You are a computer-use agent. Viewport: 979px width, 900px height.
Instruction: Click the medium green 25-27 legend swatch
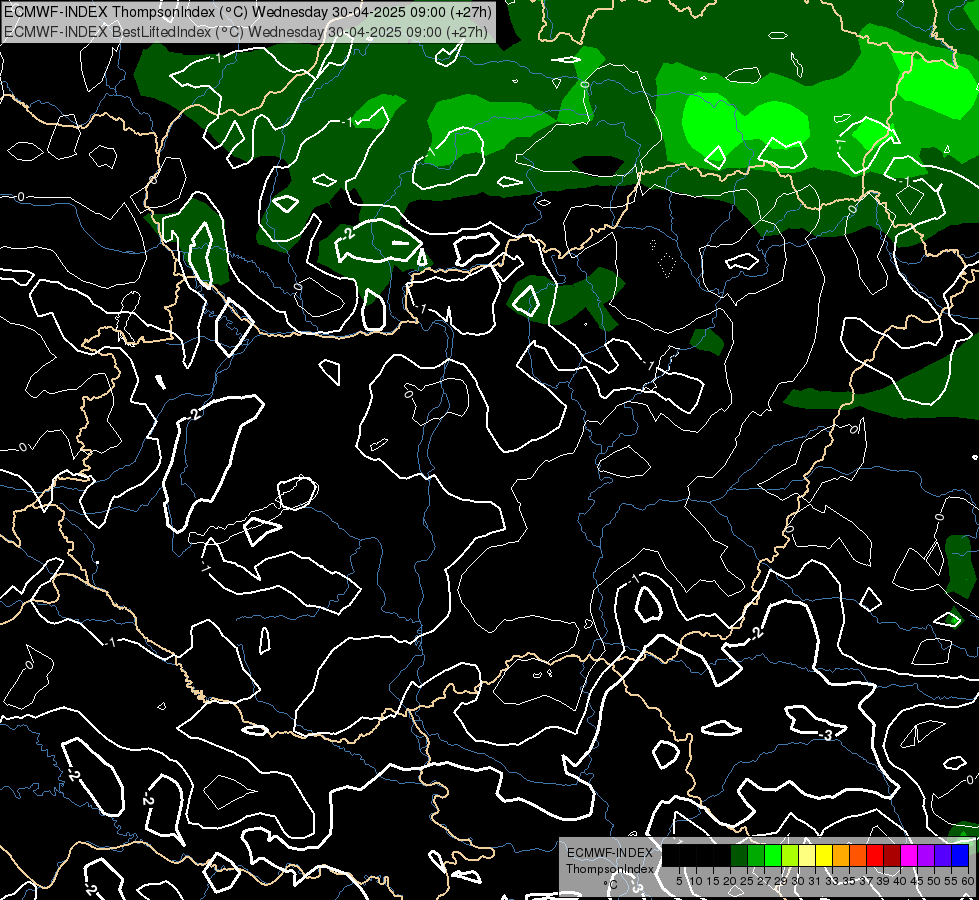756,855
